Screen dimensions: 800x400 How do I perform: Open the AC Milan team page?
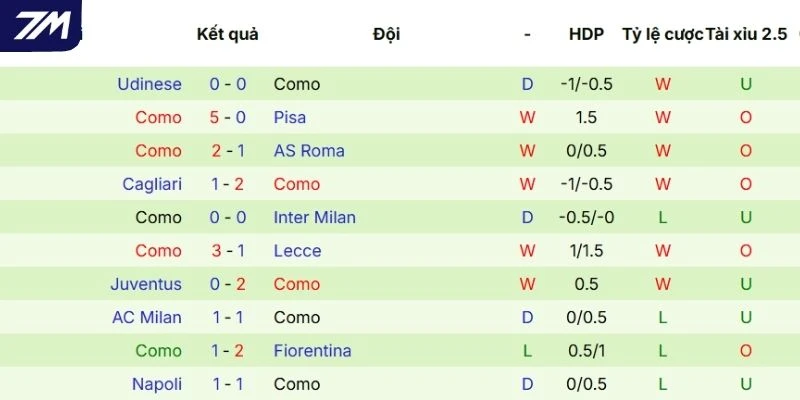pyautogui.click(x=147, y=317)
